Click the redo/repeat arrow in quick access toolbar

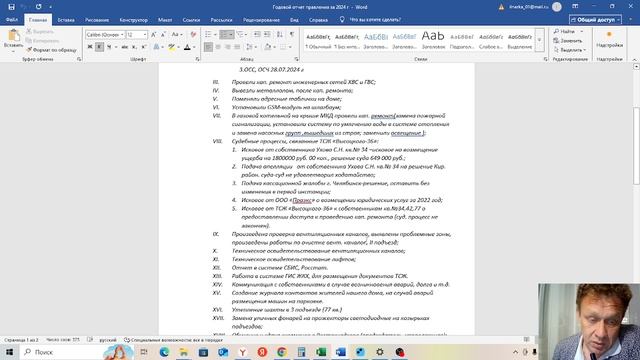[38, 7]
